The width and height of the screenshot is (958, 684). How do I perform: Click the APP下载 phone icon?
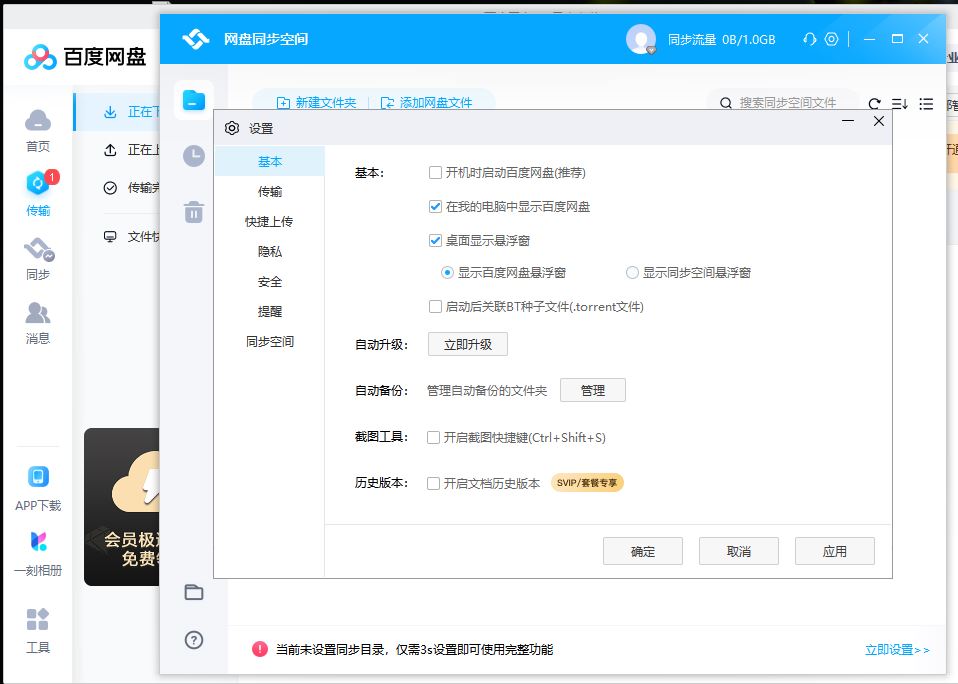(38, 476)
